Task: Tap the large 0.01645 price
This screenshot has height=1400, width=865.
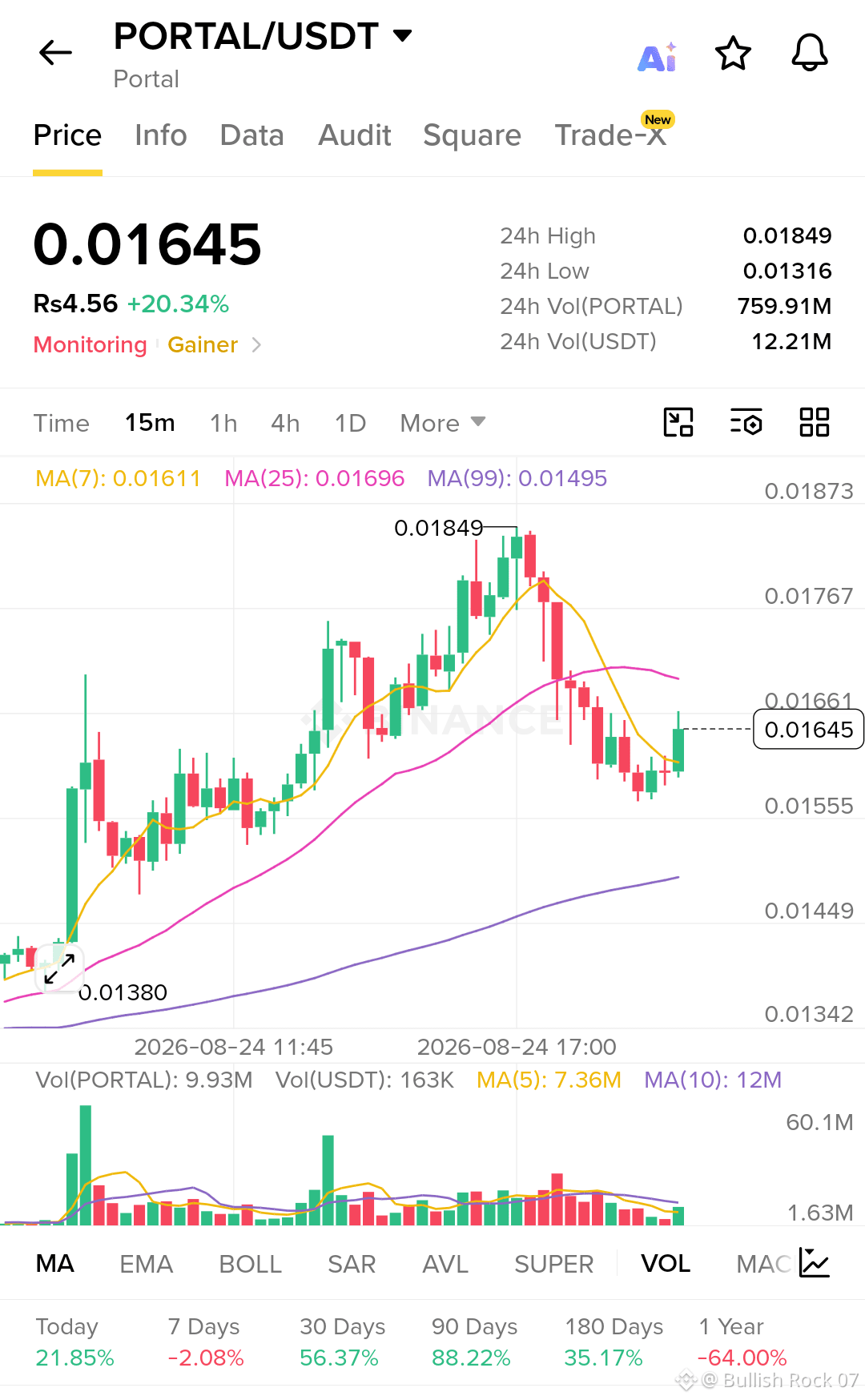Action: pyautogui.click(x=147, y=244)
